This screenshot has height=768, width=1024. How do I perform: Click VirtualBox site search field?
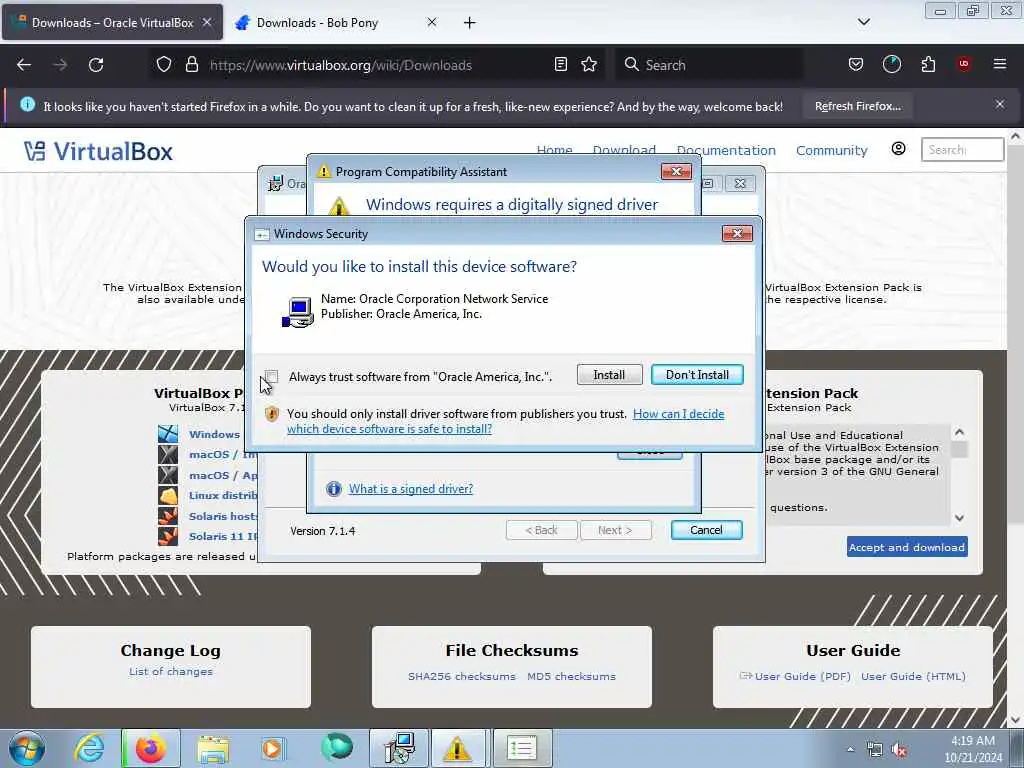click(962, 150)
